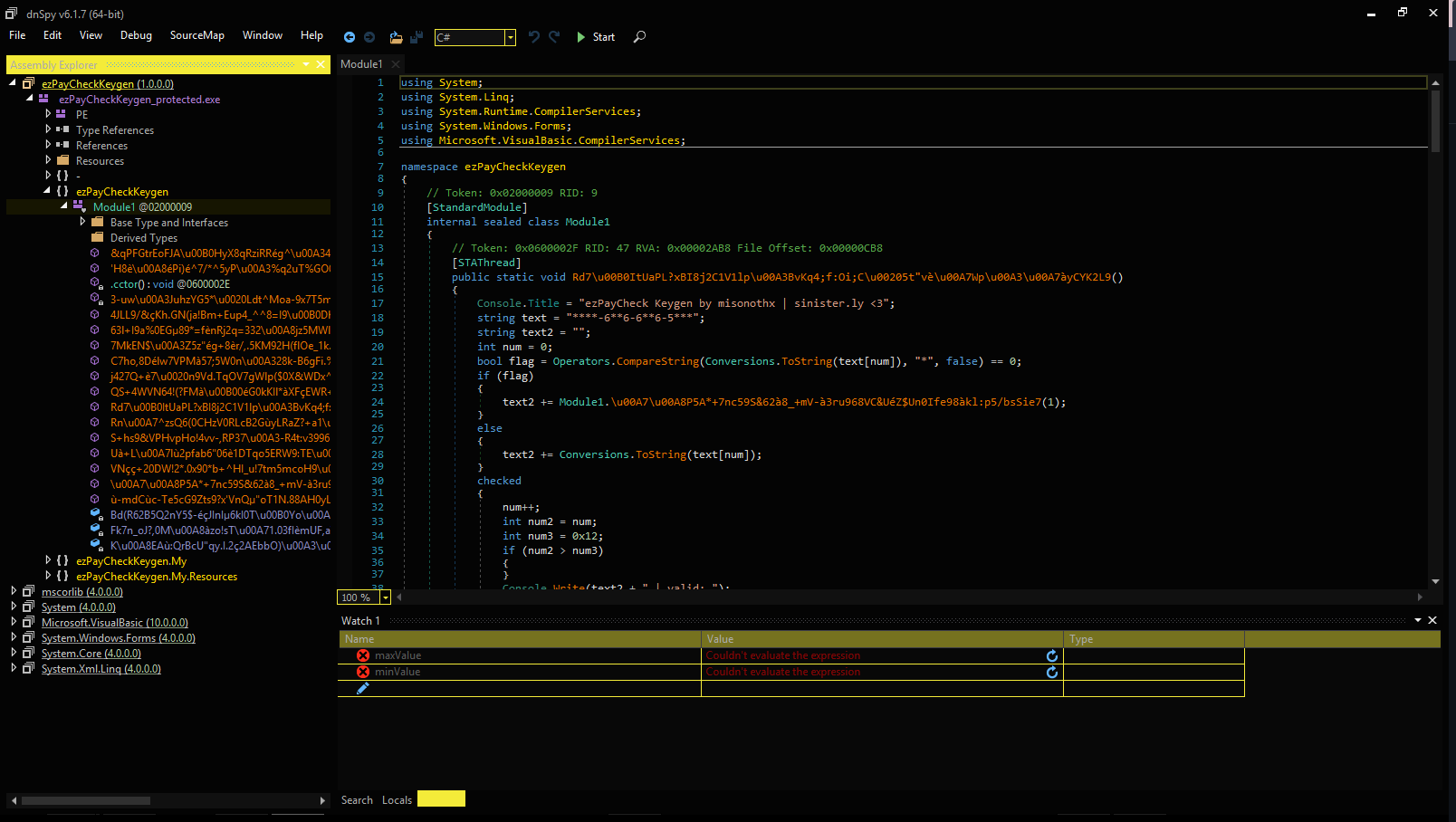Close the Module1 document tab
This screenshot has height=822, width=1456.
tap(396, 64)
